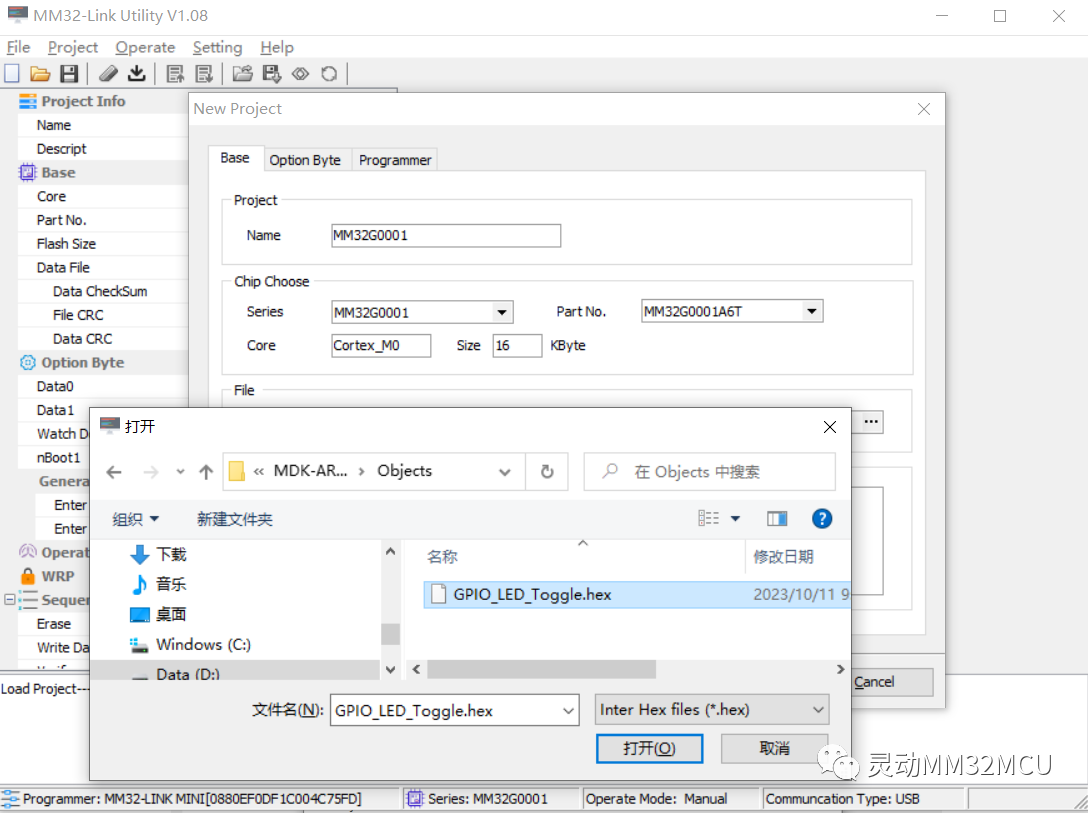
Task: Open the Series dropdown
Action: point(502,312)
